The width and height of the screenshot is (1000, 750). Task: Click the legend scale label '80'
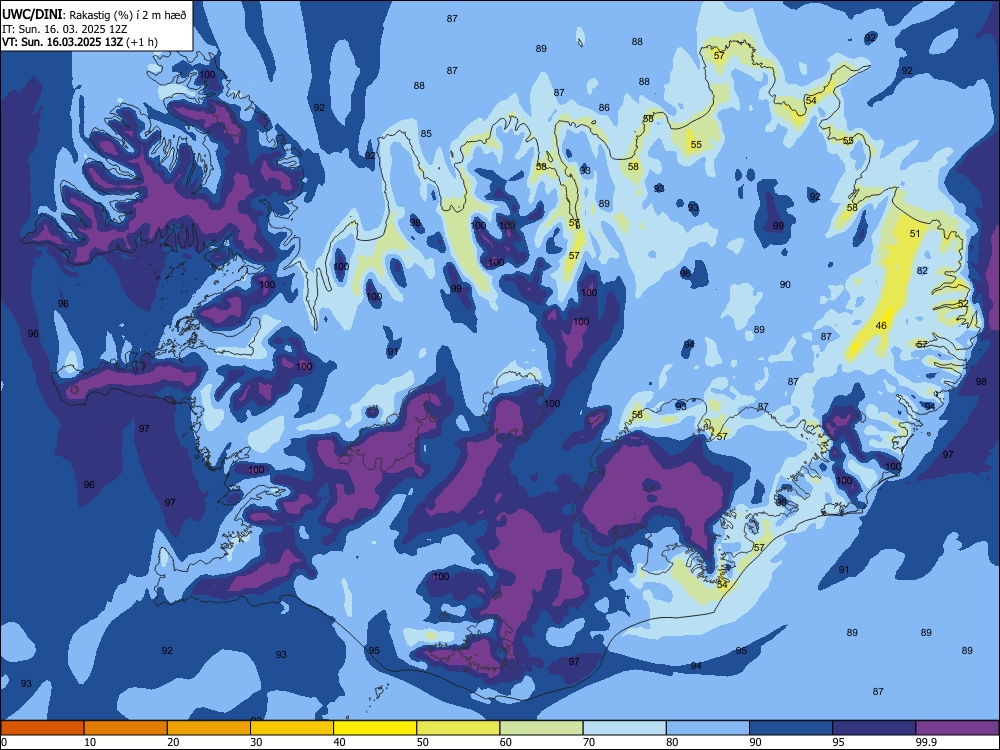click(x=672, y=742)
